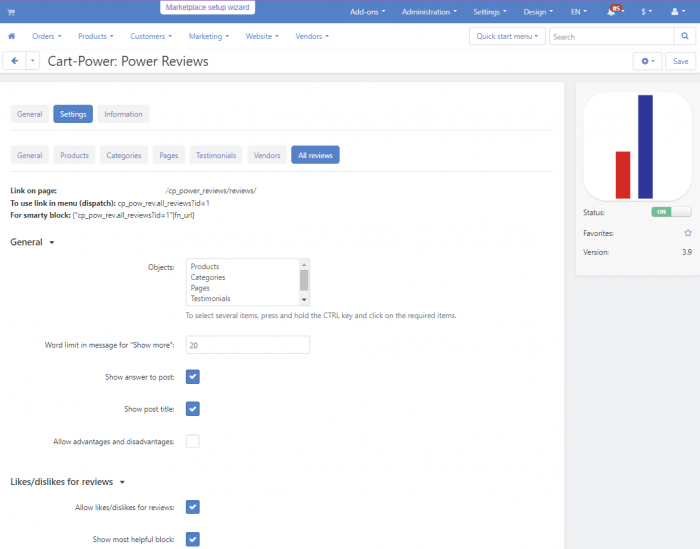Click the Word limit input field

[248, 345]
